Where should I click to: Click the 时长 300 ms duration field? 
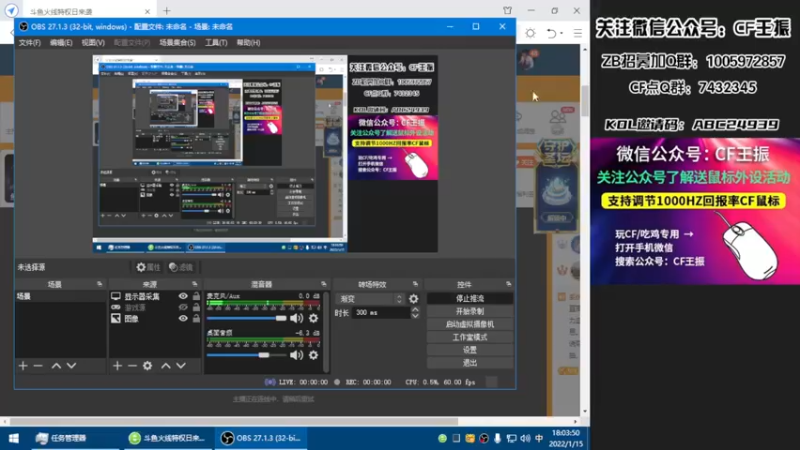coord(381,313)
